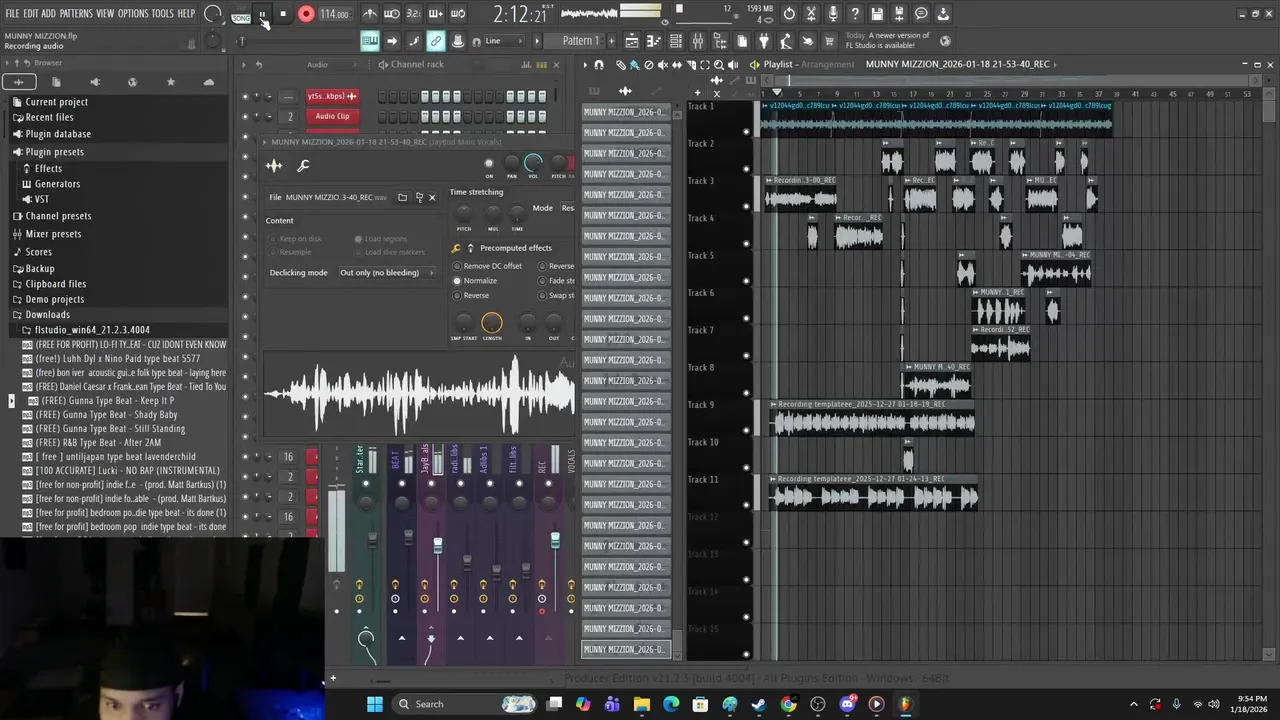Click the tempo 114.000 display

pyautogui.click(x=334, y=14)
